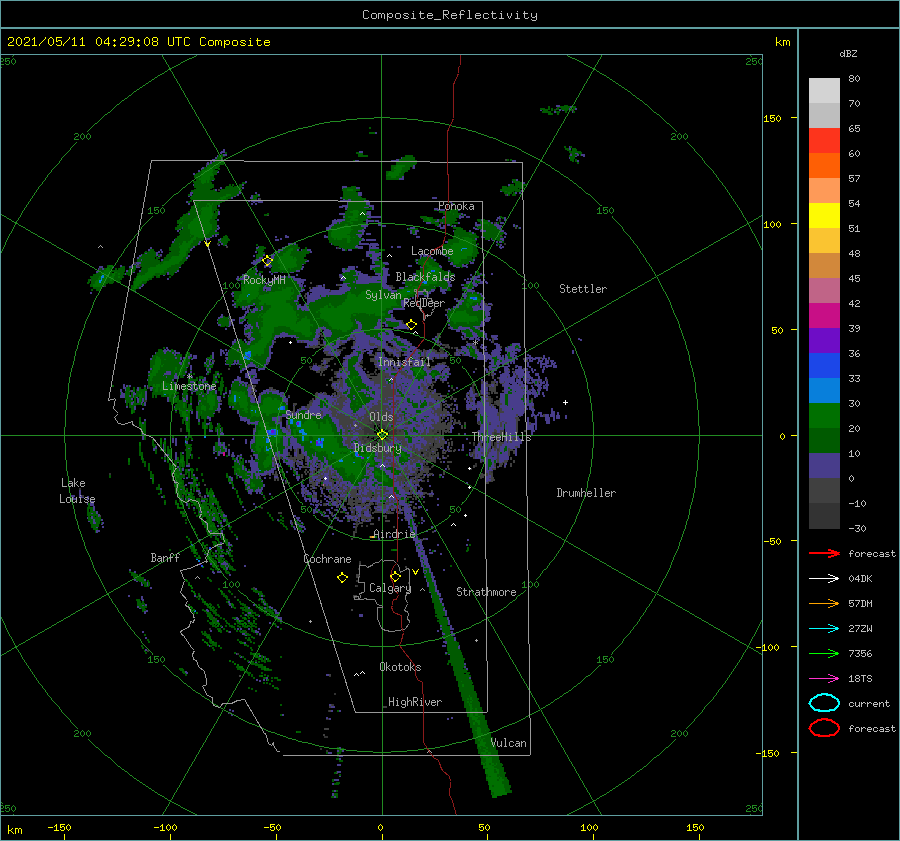Click the green 30 dBZ color swatch

pos(824,416)
